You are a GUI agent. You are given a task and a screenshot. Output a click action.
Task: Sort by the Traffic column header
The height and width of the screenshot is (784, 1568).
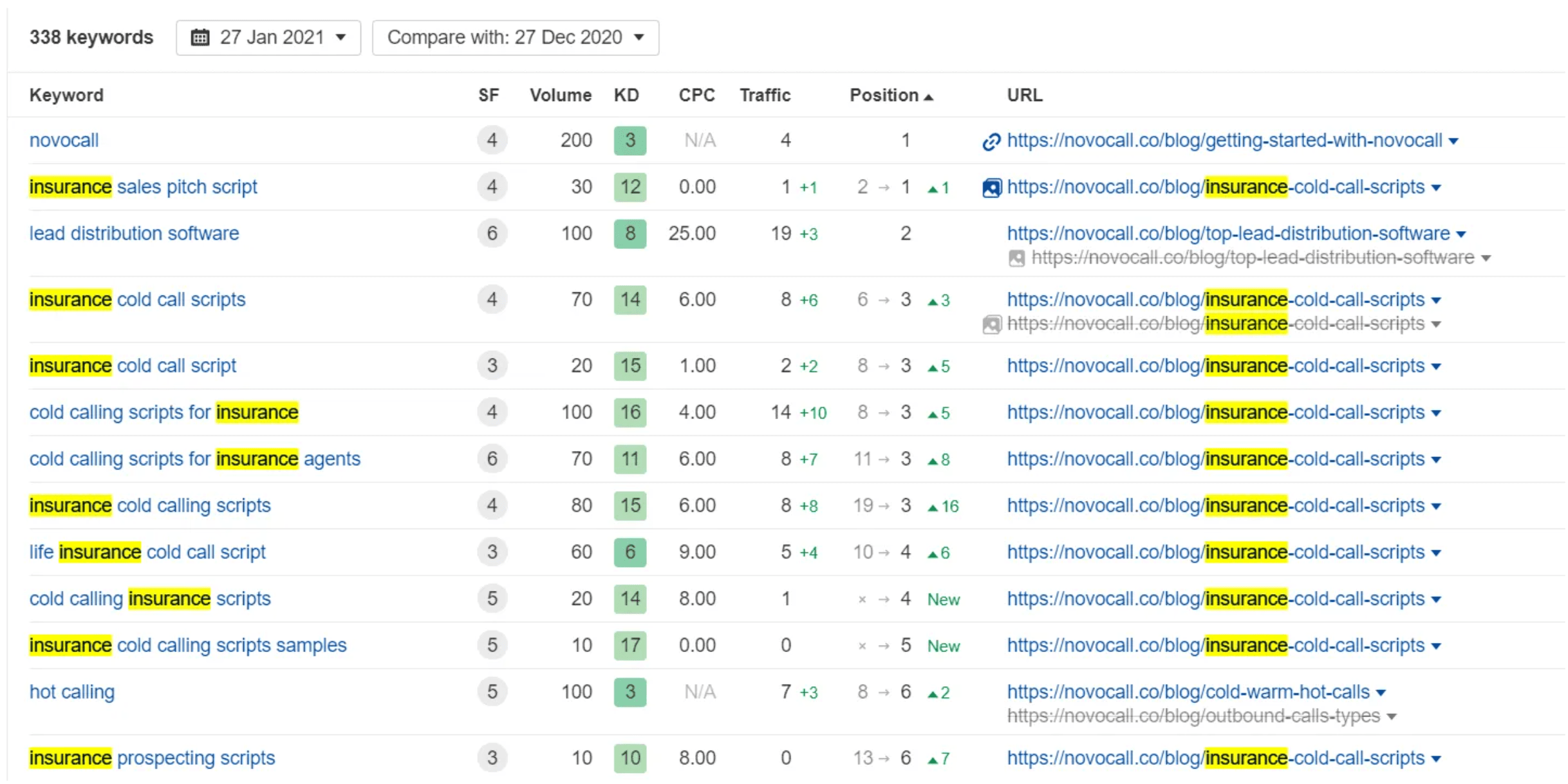pyautogui.click(x=765, y=95)
